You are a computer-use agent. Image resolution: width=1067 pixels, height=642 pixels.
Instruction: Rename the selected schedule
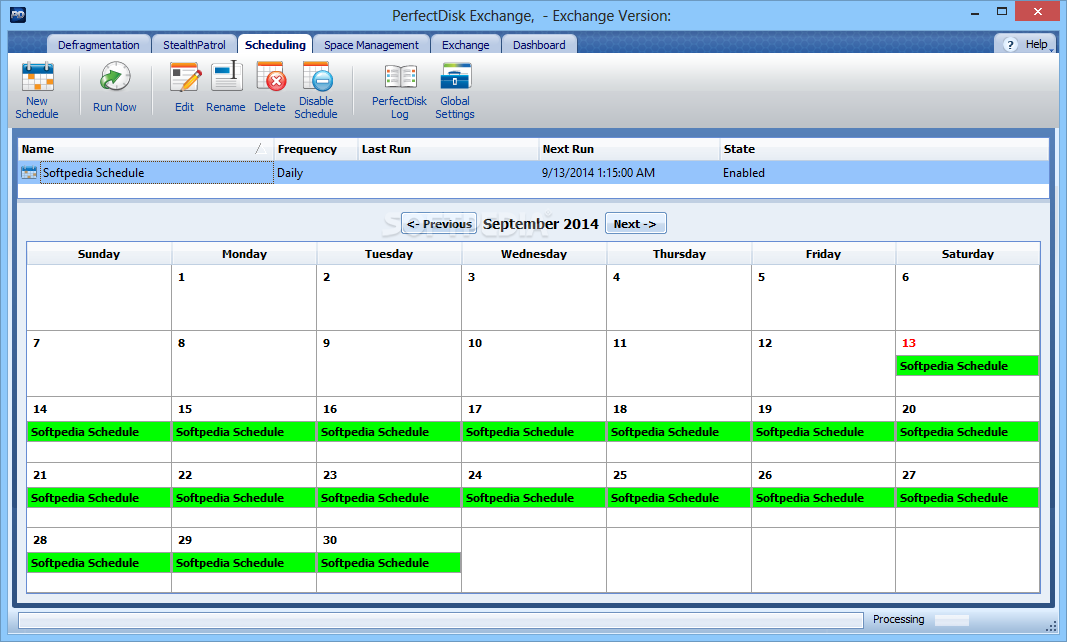pos(226,87)
